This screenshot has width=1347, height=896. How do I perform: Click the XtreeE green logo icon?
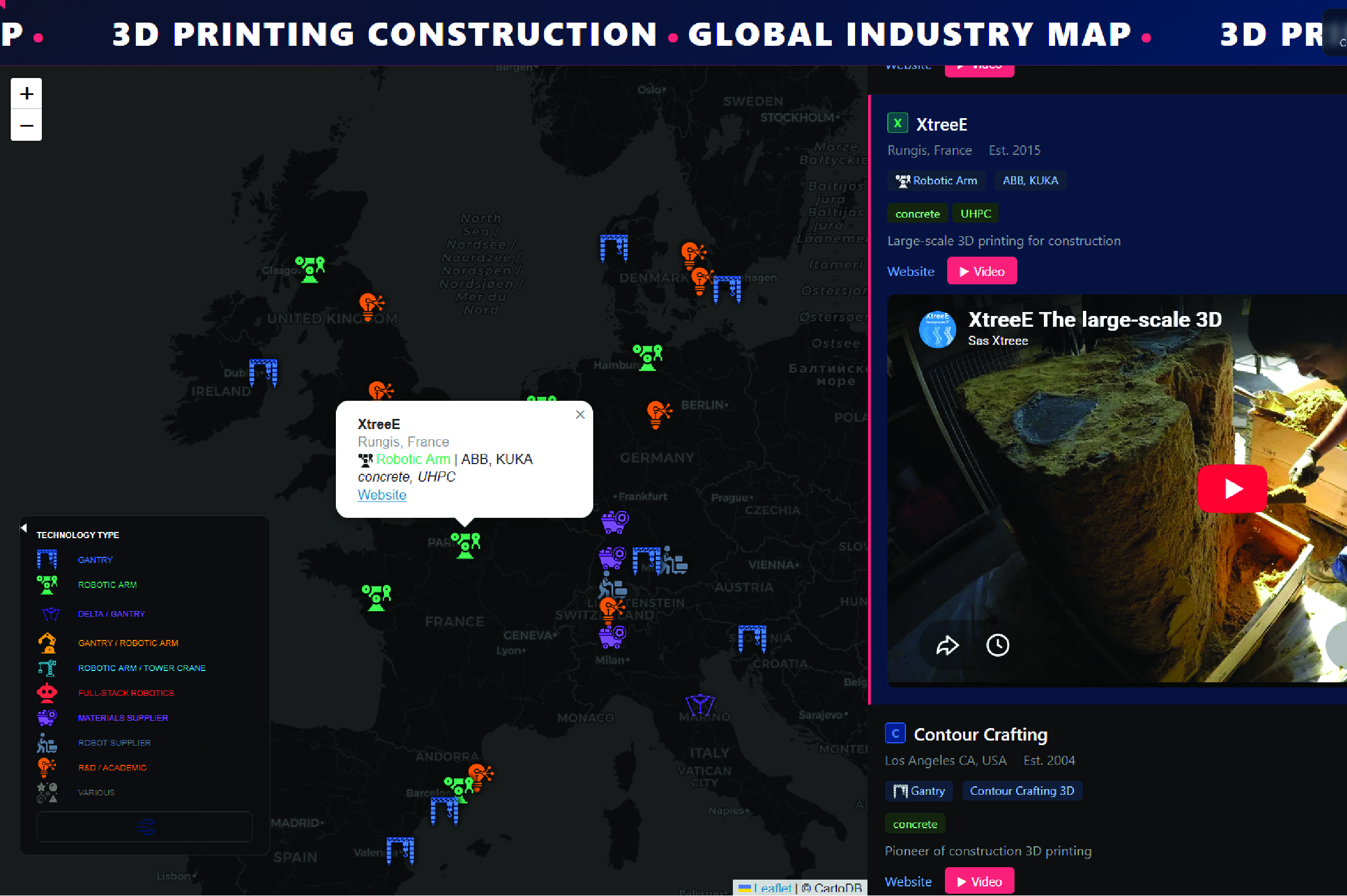point(897,123)
